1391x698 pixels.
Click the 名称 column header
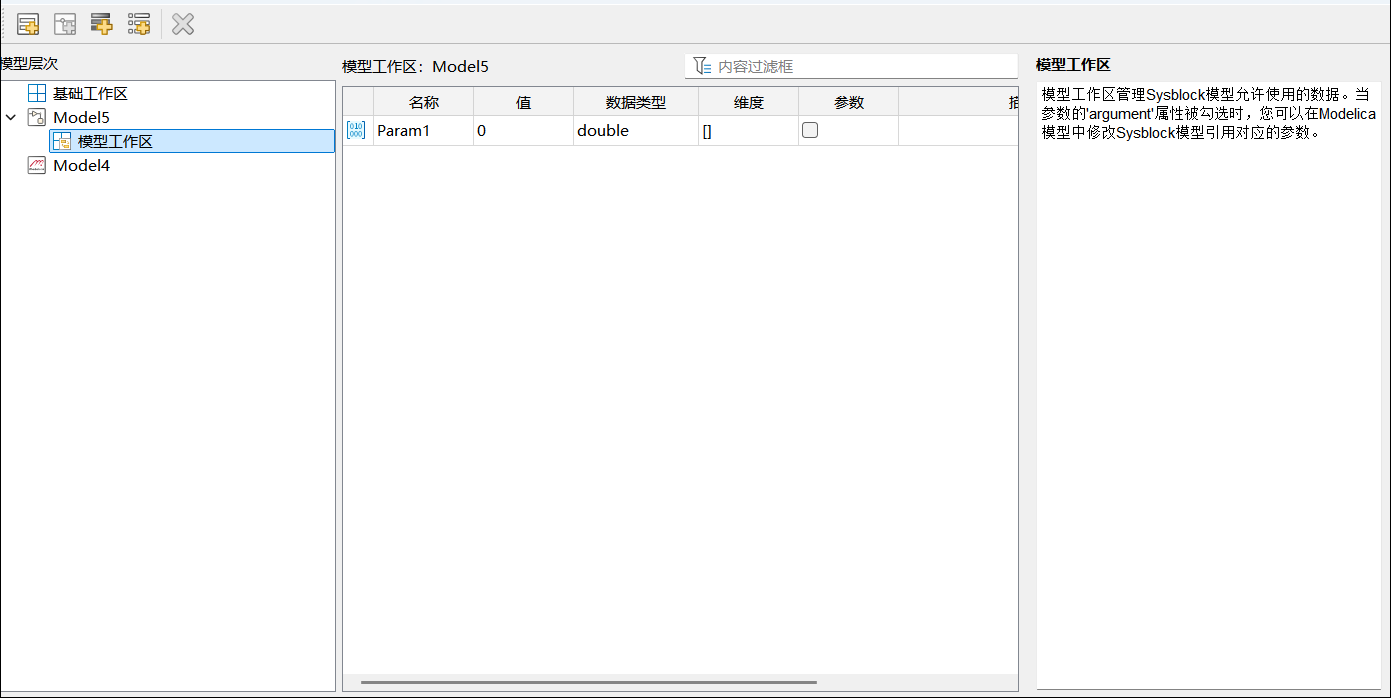tap(423, 102)
